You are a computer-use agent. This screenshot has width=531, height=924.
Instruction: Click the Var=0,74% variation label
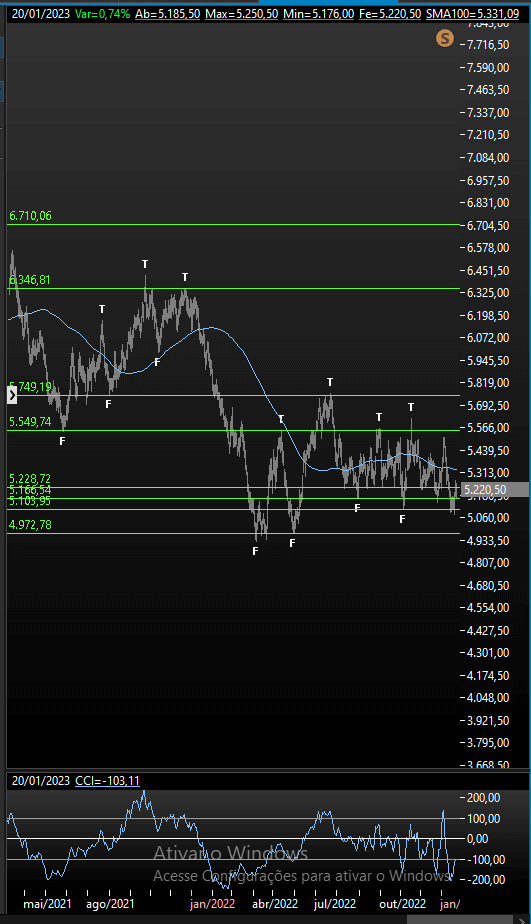[x=103, y=14]
